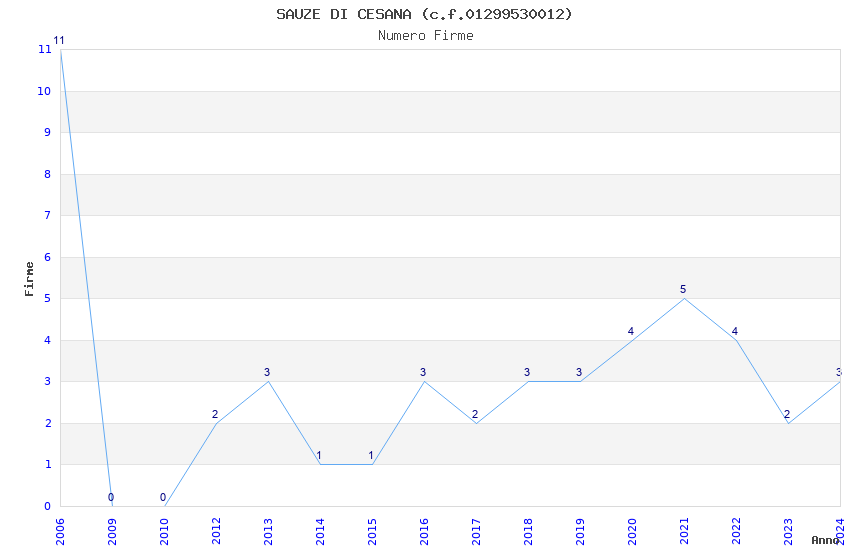850x550 pixels.
Task: Select x-axis year label 2019
Action: point(580,532)
